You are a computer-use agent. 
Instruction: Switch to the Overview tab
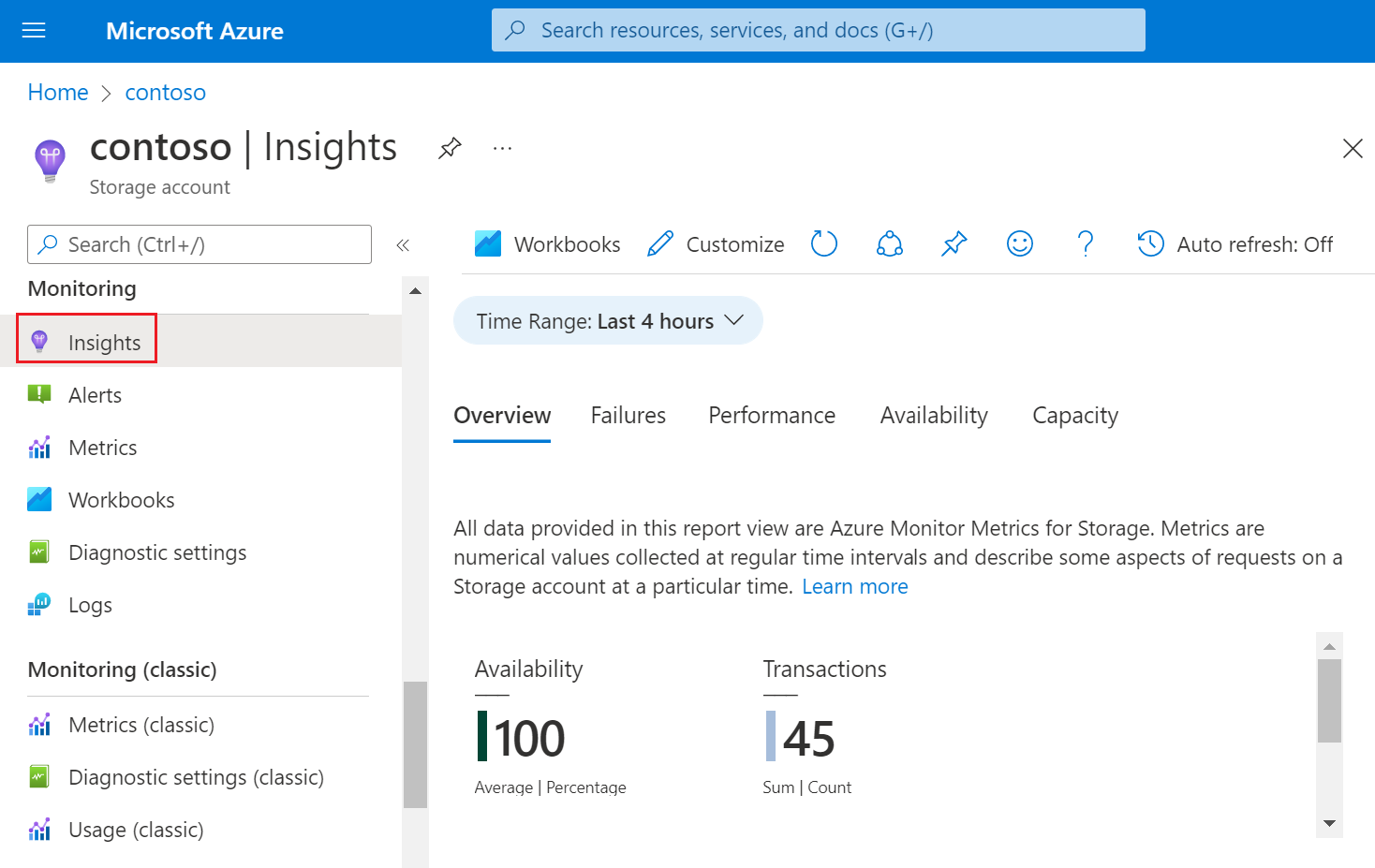[x=502, y=415]
